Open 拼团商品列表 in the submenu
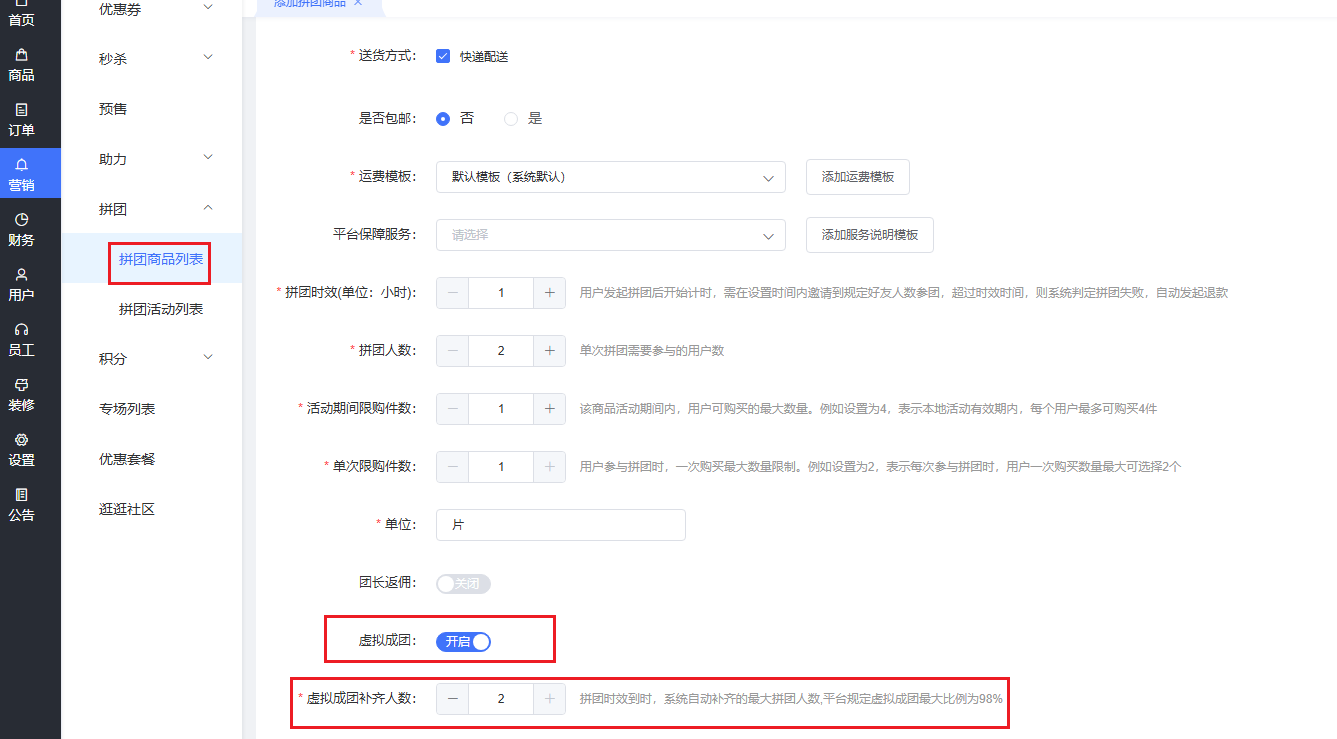This screenshot has height=739, width=1337. (x=161, y=259)
